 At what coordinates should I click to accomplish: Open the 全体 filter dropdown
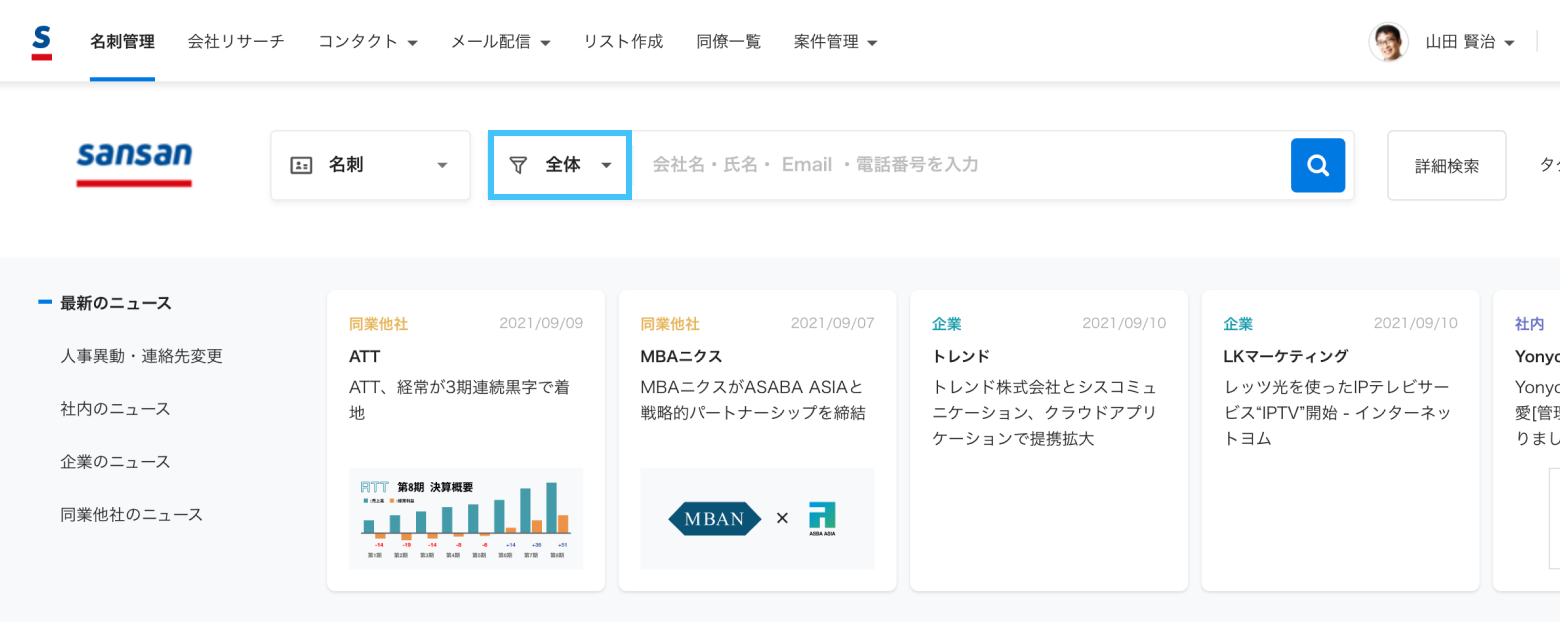[x=560, y=165]
